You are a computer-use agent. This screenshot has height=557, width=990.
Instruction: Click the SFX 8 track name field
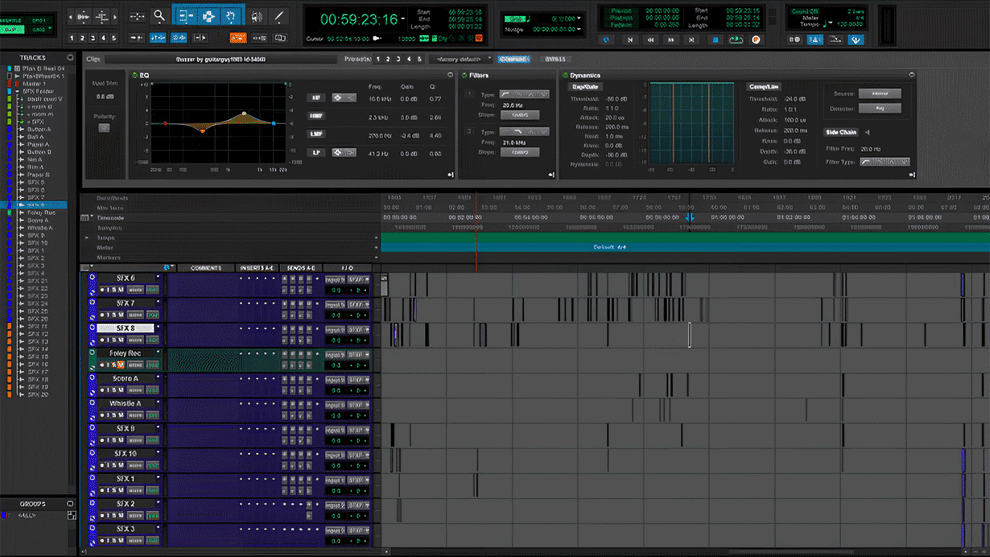pos(125,328)
